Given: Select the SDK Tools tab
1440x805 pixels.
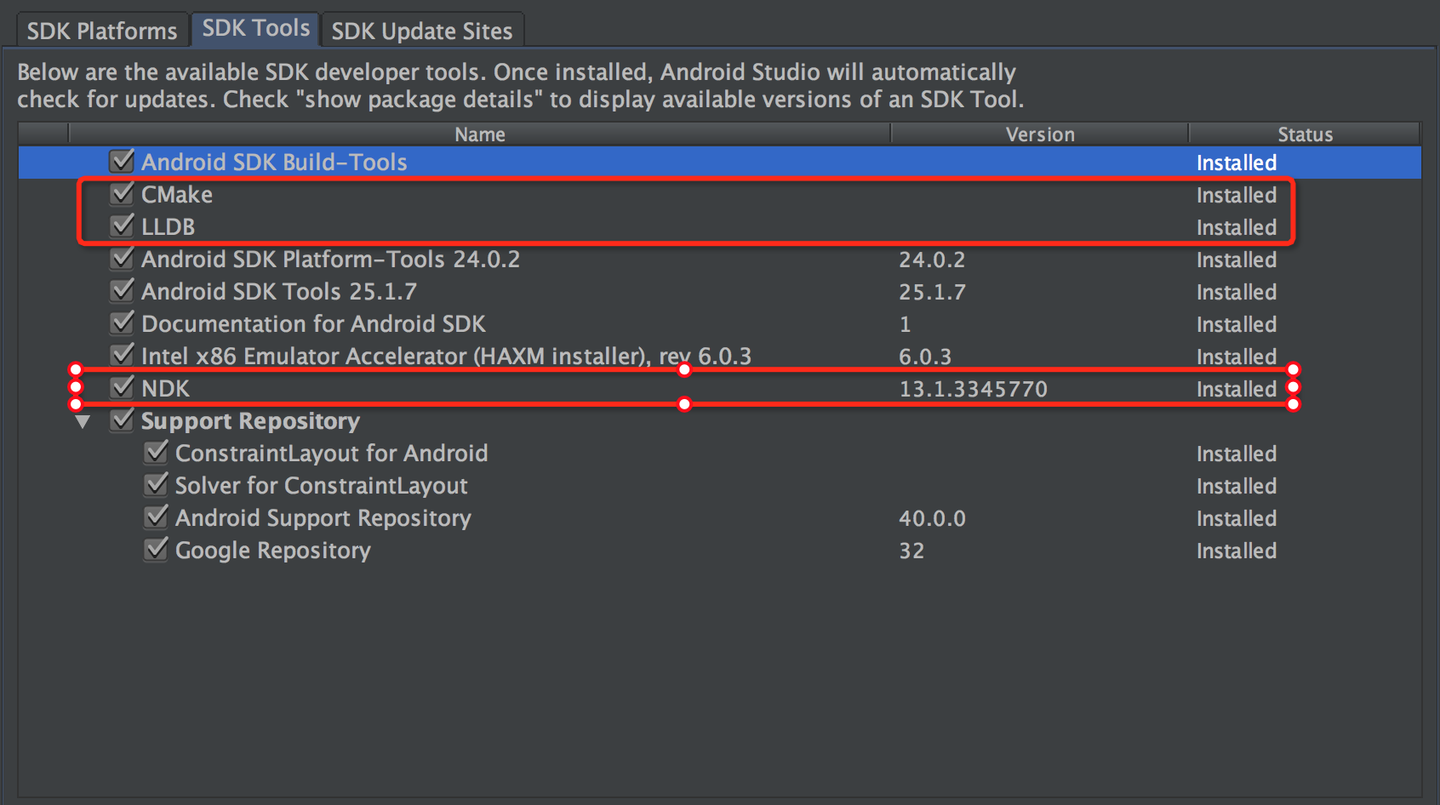Looking at the screenshot, I should pos(255,29).
